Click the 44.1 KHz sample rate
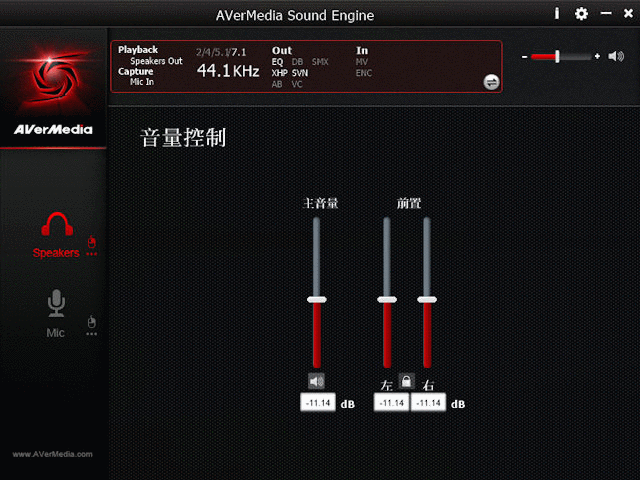The image size is (640, 480). [228, 71]
